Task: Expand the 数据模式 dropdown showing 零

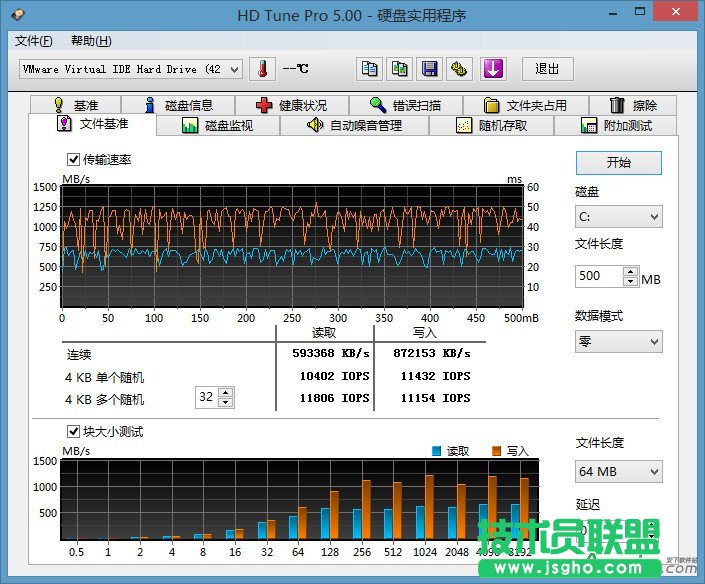Action: coord(619,342)
